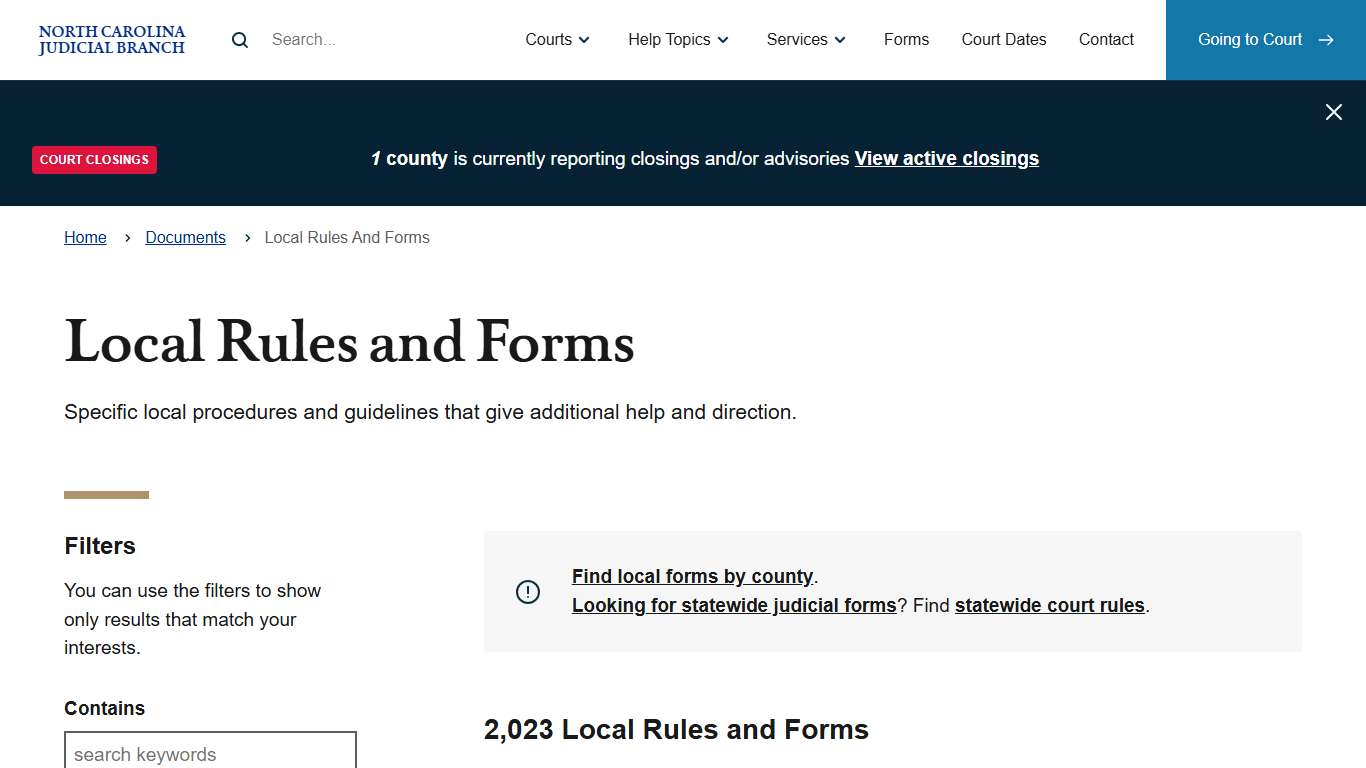Click the alert info icon beside local forms notice
This screenshot has height=768, width=1366.
click(x=528, y=591)
